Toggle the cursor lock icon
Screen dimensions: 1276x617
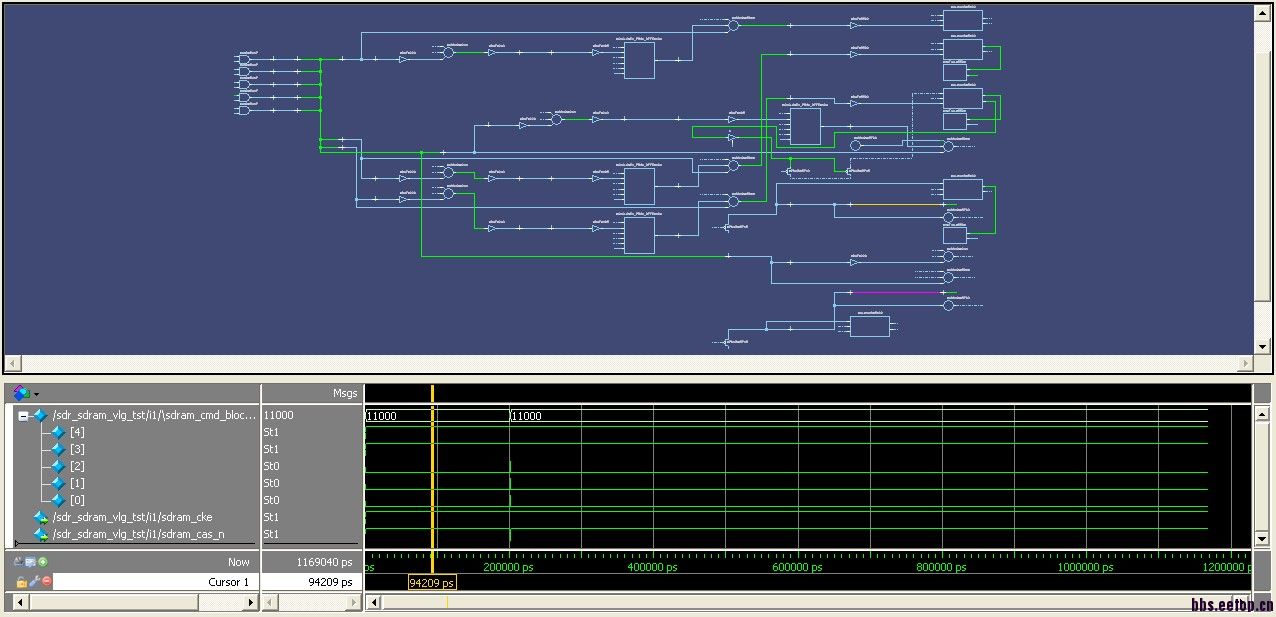tap(21, 581)
